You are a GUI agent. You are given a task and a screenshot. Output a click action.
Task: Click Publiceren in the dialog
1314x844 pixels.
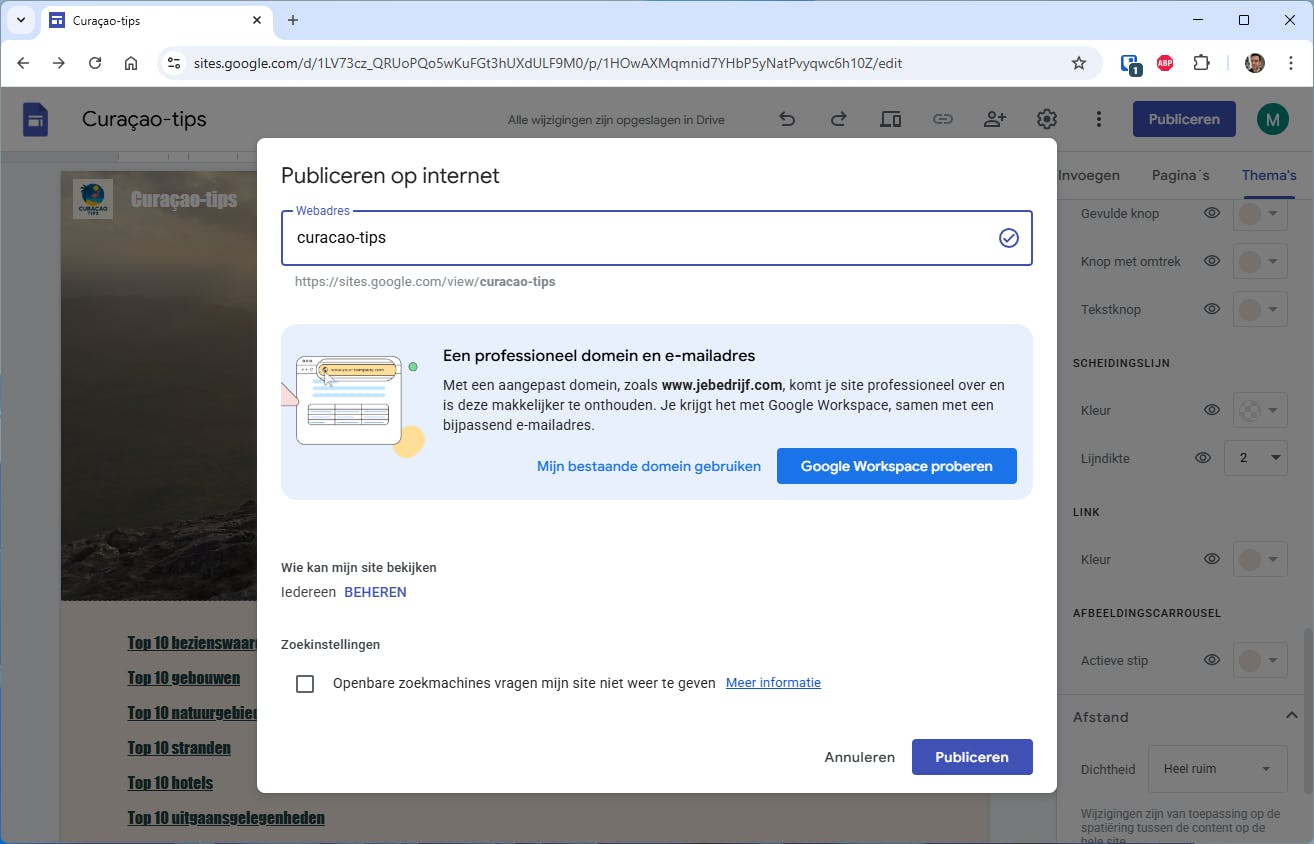pyautogui.click(x=972, y=757)
